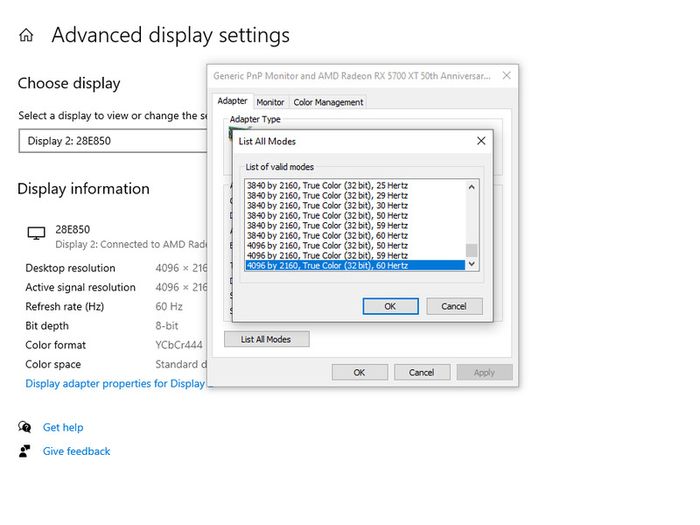Click the List All Modes button

[x=266, y=339]
